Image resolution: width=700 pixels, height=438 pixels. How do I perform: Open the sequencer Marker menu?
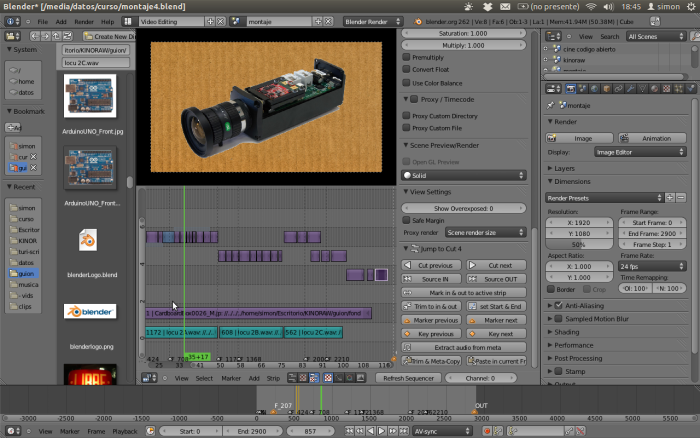[231, 378]
